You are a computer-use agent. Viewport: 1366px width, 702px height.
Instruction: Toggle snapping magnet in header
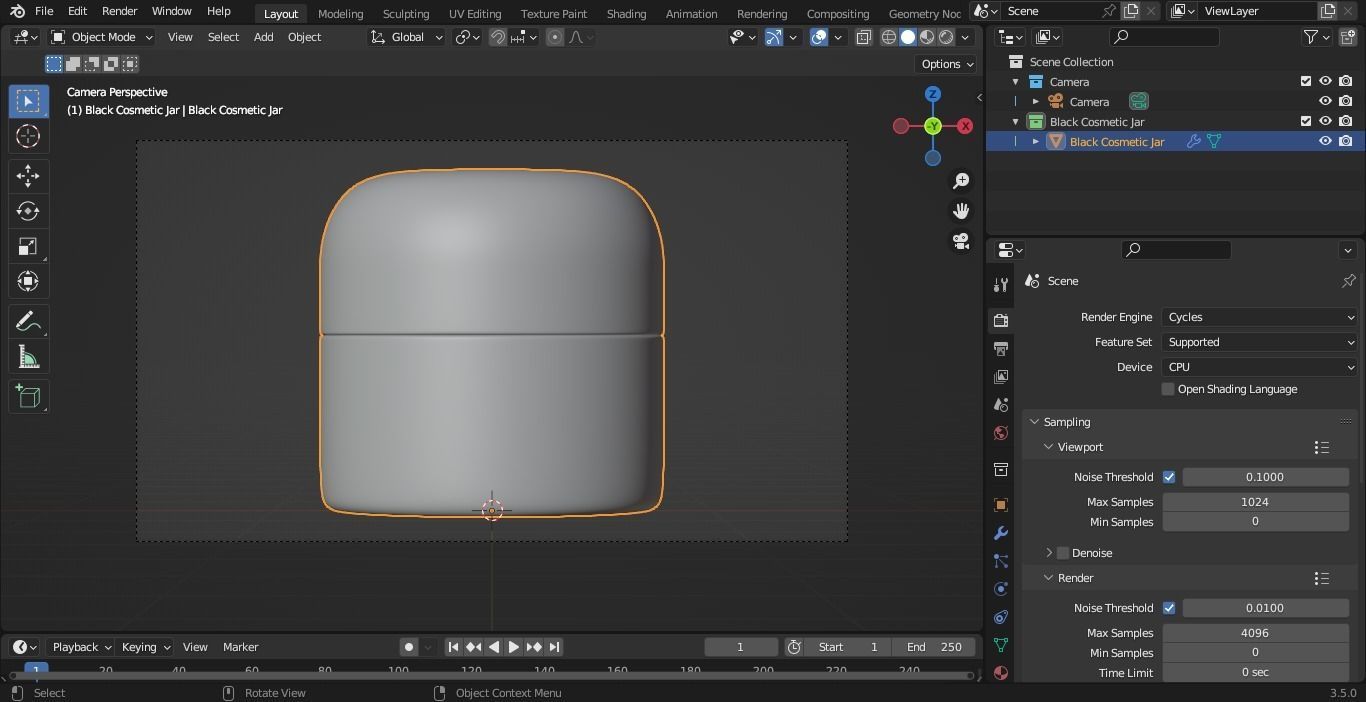pos(497,37)
